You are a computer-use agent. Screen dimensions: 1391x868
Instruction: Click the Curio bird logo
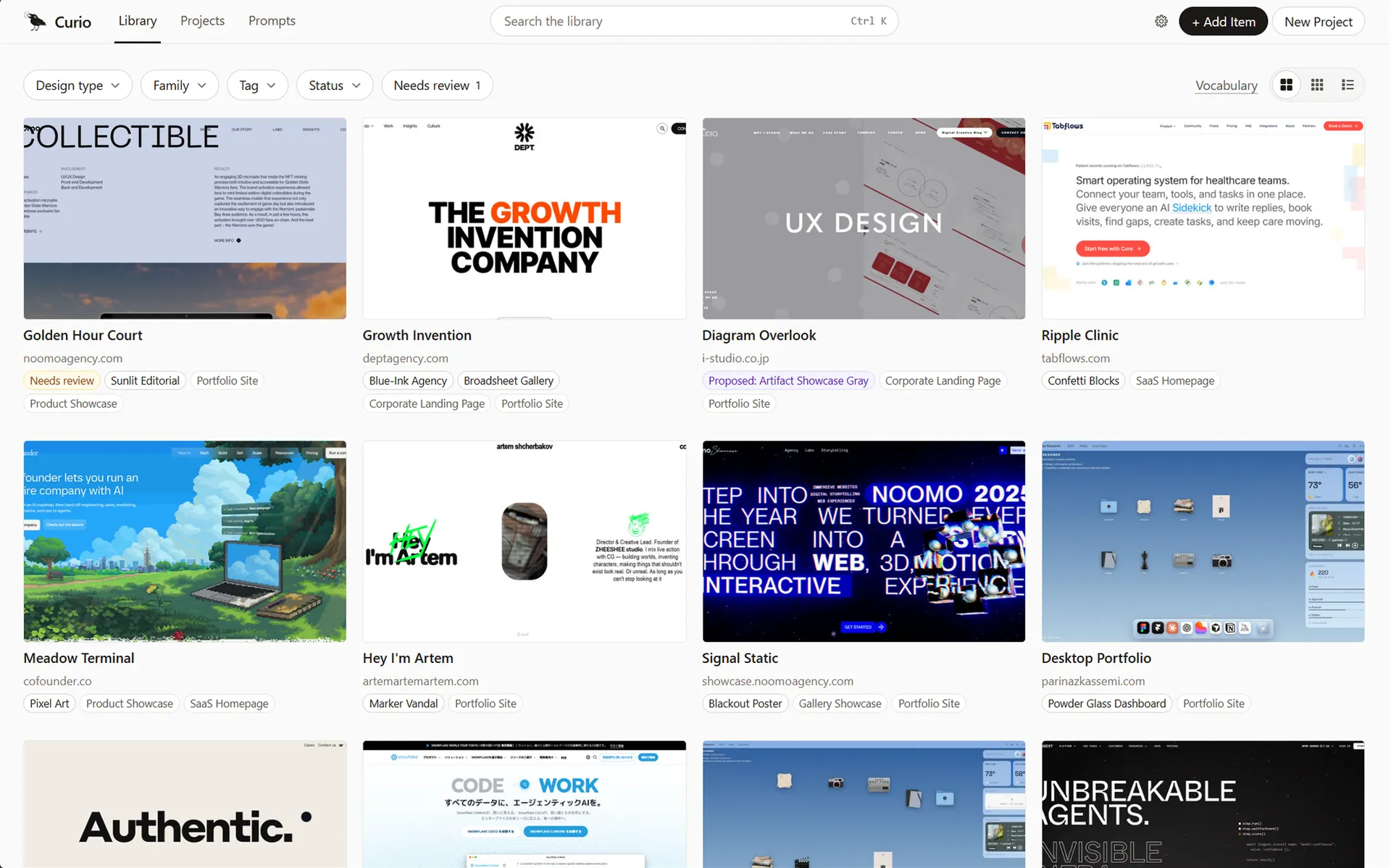coord(35,21)
